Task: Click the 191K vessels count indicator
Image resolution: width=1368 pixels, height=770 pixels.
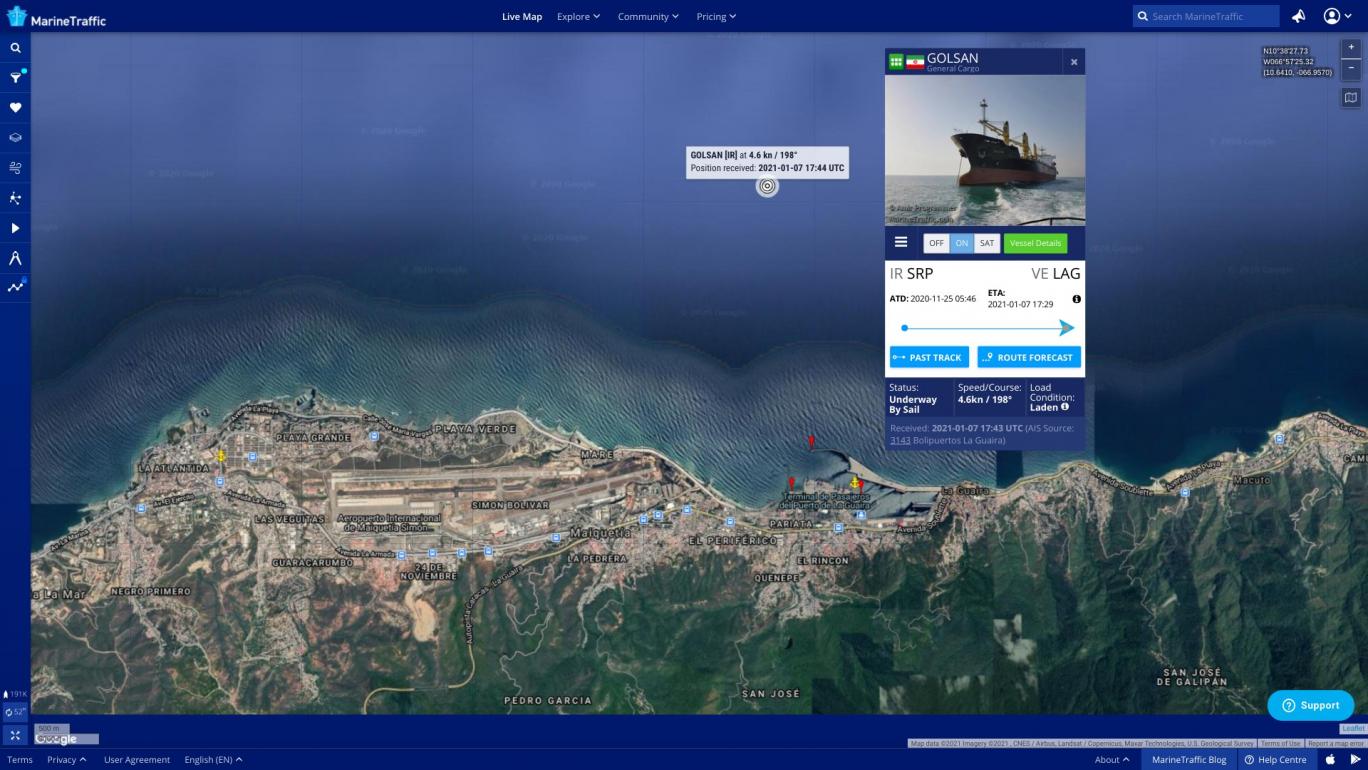Action: tap(15, 694)
